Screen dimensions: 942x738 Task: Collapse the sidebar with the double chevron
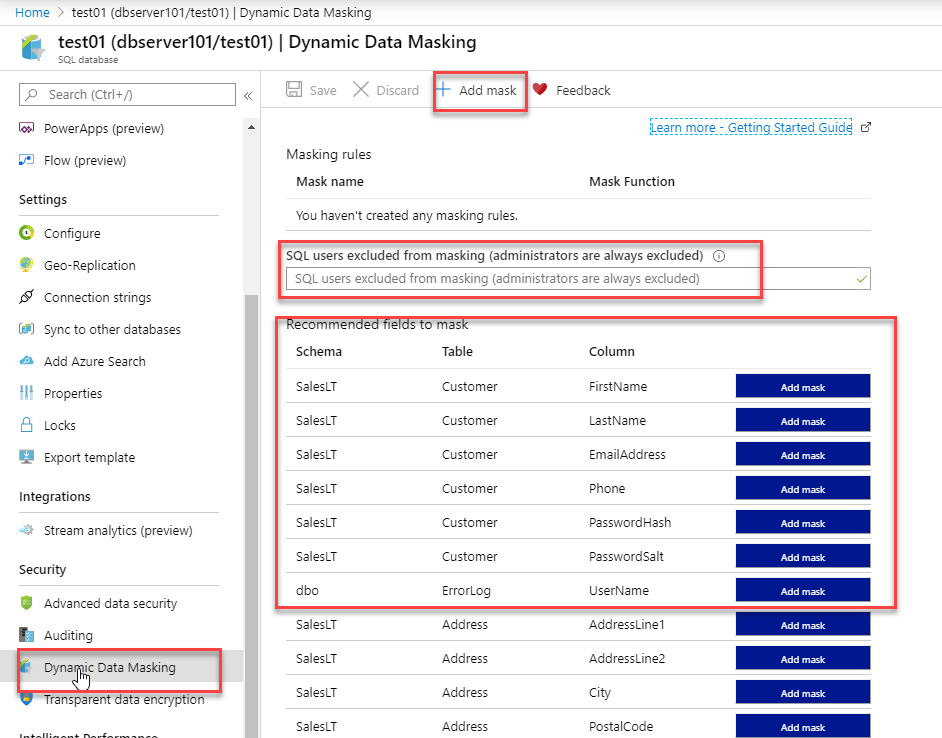click(248, 96)
